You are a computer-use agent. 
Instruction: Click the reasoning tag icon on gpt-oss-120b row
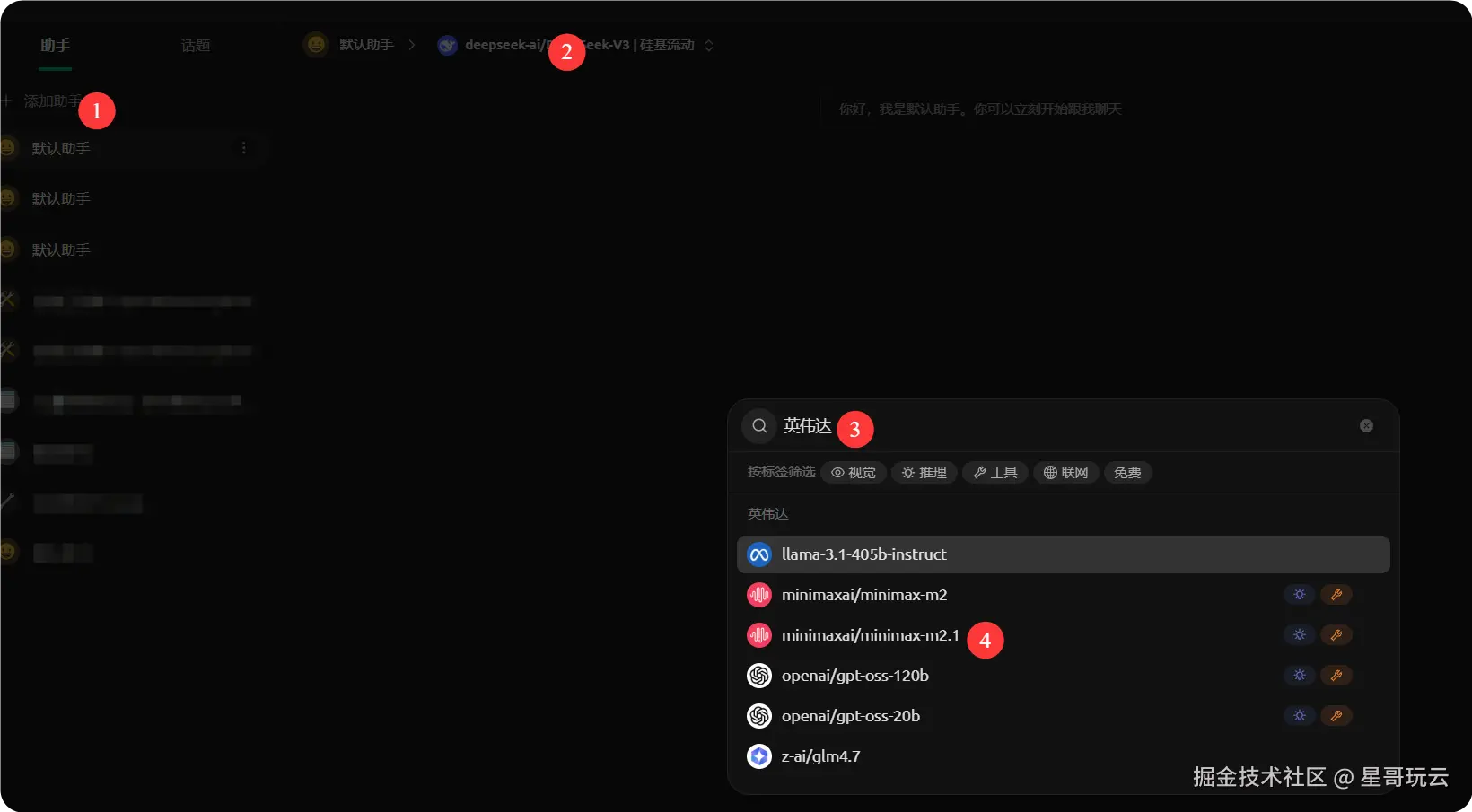[x=1299, y=676]
